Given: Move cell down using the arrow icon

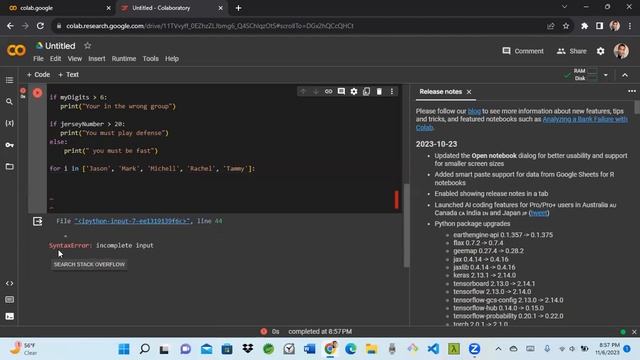Looking at the screenshot, I should click(316, 91).
